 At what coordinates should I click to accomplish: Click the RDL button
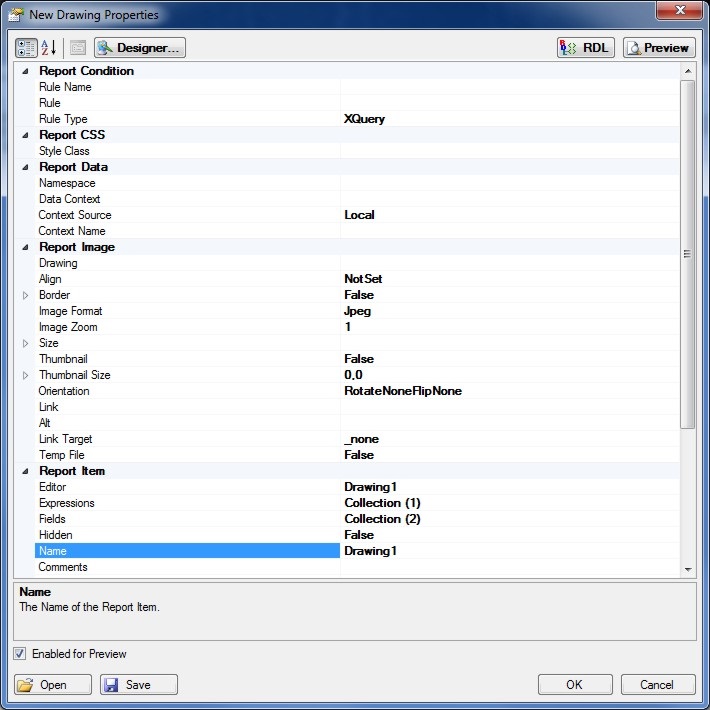585,48
